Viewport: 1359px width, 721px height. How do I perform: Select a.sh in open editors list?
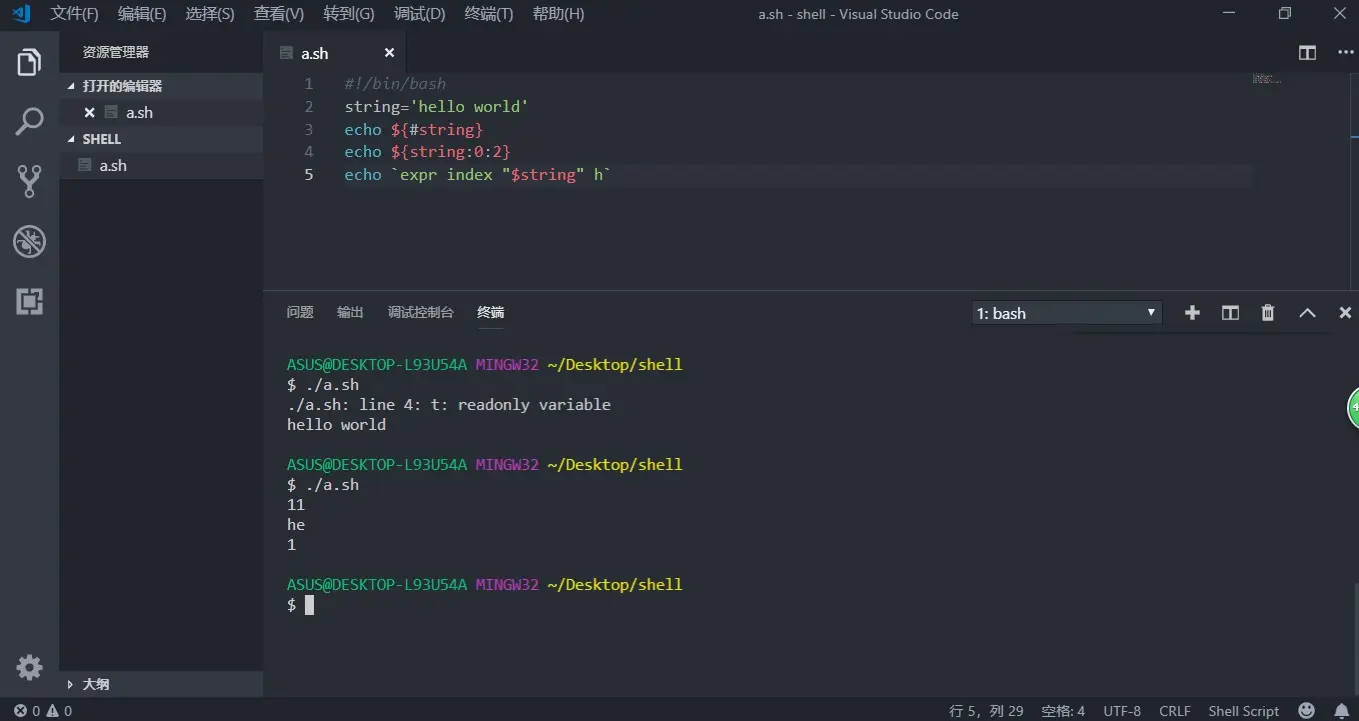pos(162,112)
